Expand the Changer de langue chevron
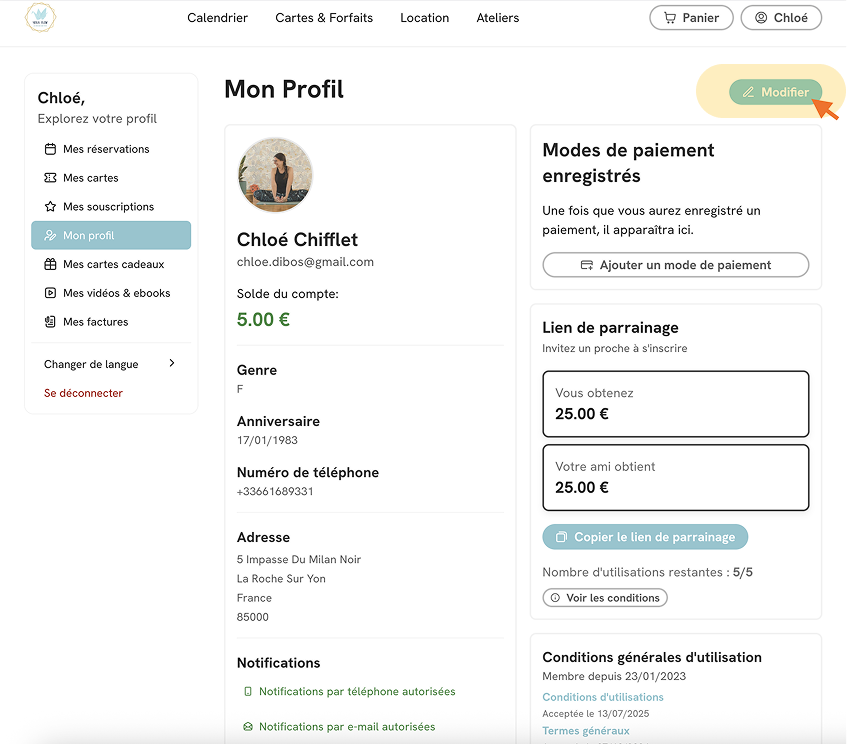 click(x=172, y=363)
